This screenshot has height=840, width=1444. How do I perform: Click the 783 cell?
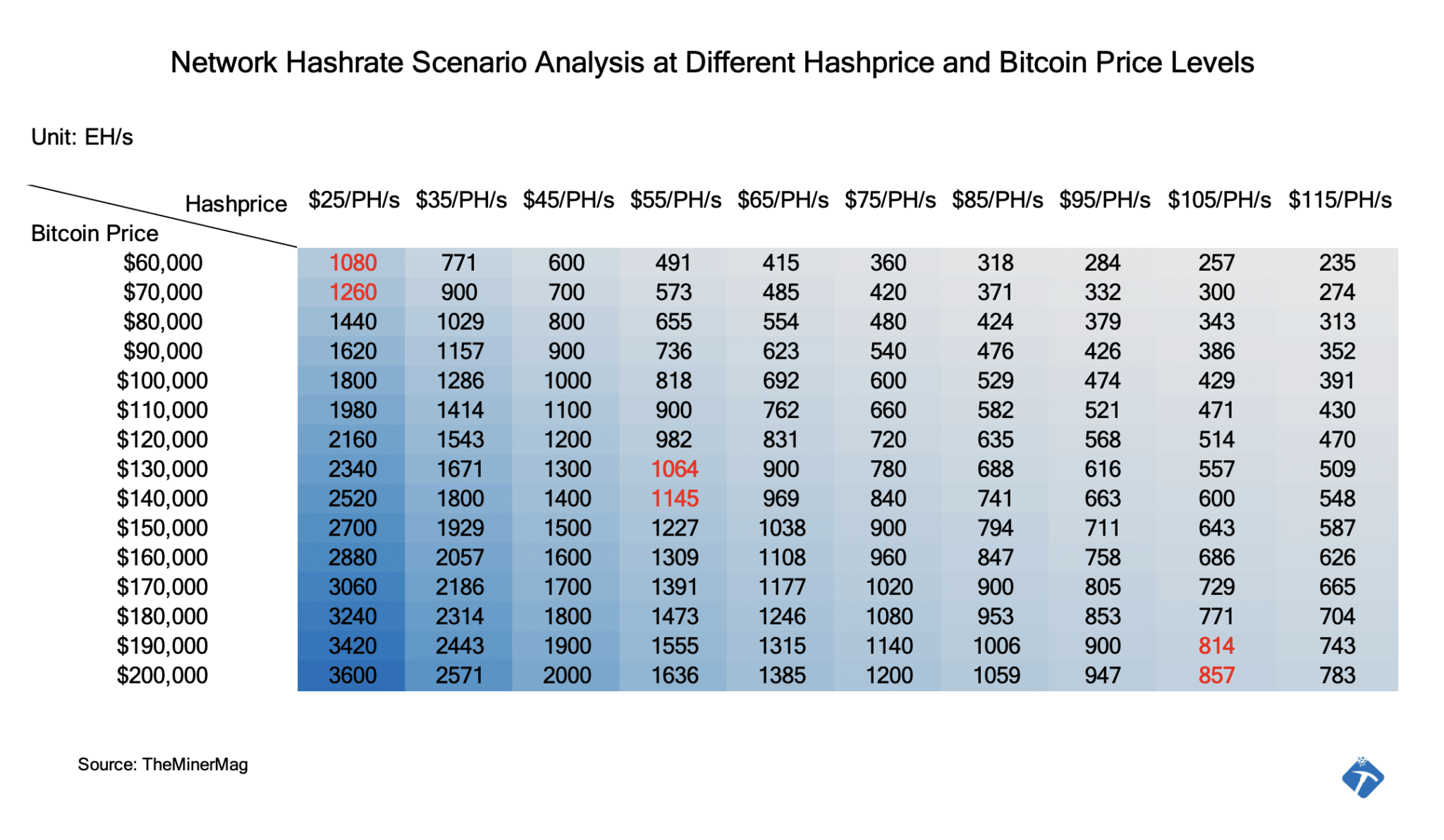1337,675
